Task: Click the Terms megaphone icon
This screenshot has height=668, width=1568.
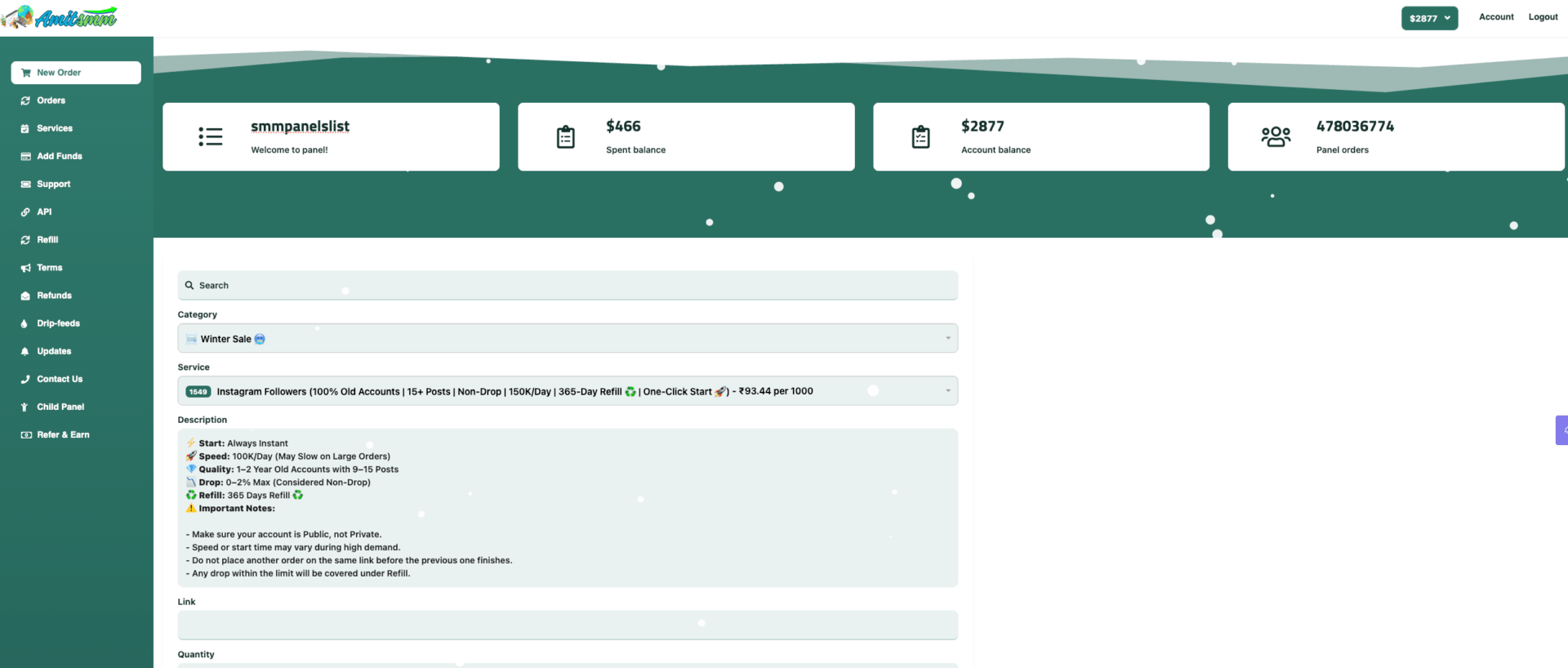Action: pyautogui.click(x=25, y=268)
